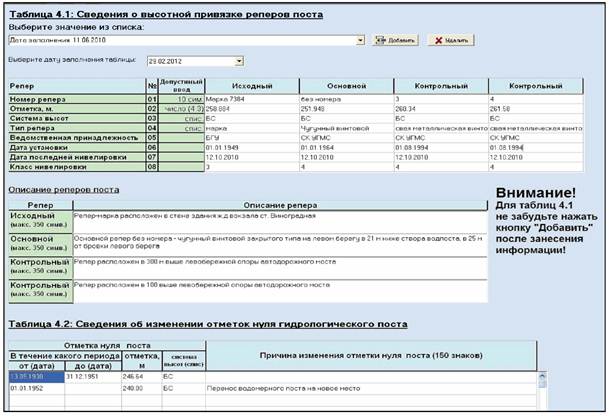Click the green plus icon on Добавить
Screen dimensions: 609x416
(x=381, y=40)
